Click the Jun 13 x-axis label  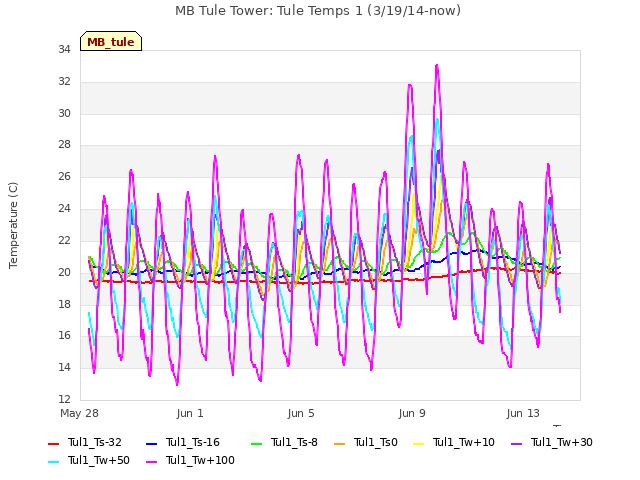[523, 413]
